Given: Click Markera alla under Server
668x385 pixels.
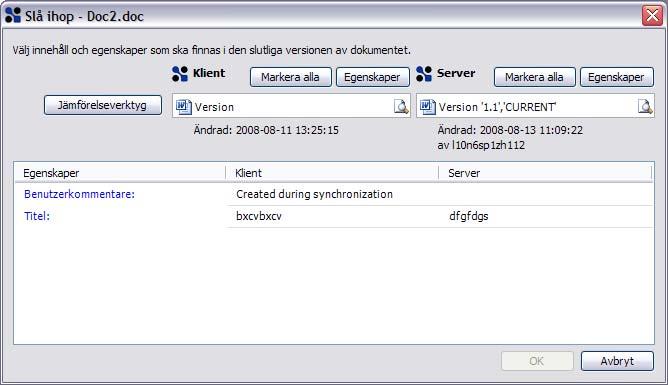Looking at the screenshot, I should coord(535,77).
